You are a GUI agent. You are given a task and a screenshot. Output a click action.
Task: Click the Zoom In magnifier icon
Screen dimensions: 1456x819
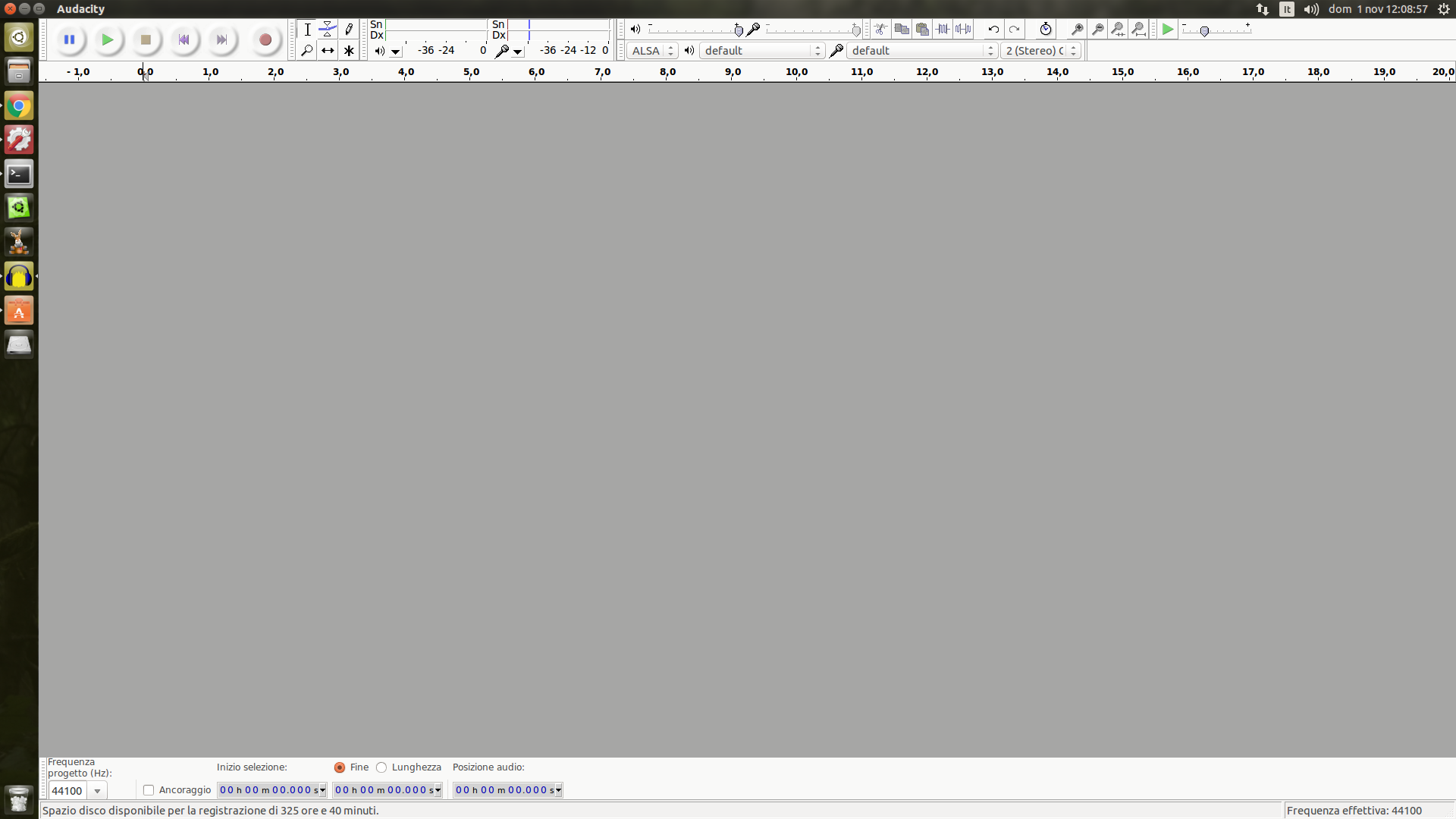point(1077,30)
